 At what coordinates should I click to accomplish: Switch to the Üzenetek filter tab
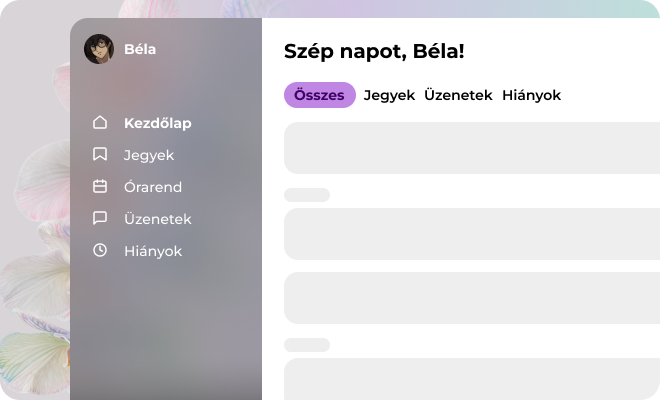click(458, 95)
